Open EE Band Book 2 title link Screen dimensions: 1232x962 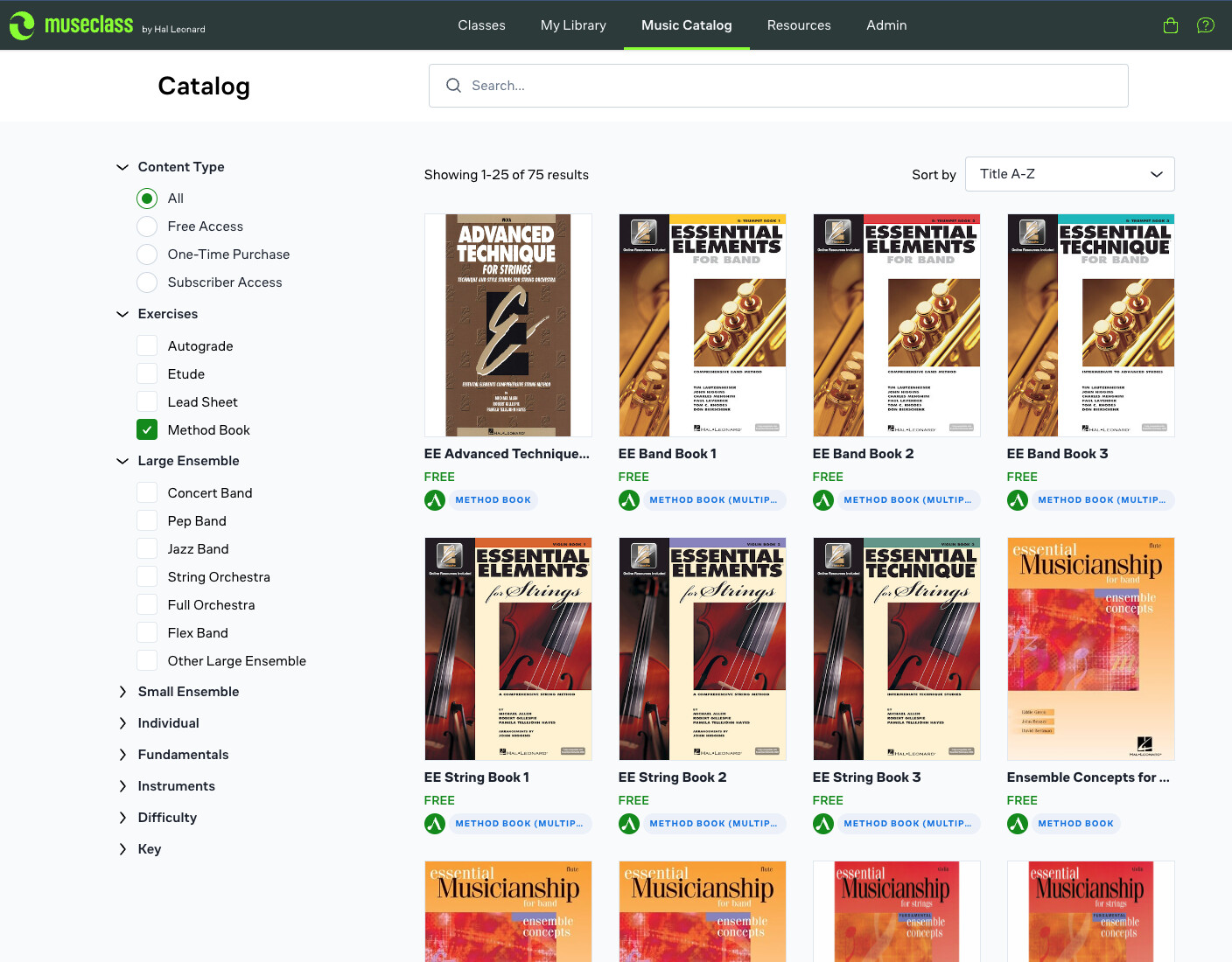tap(864, 454)
